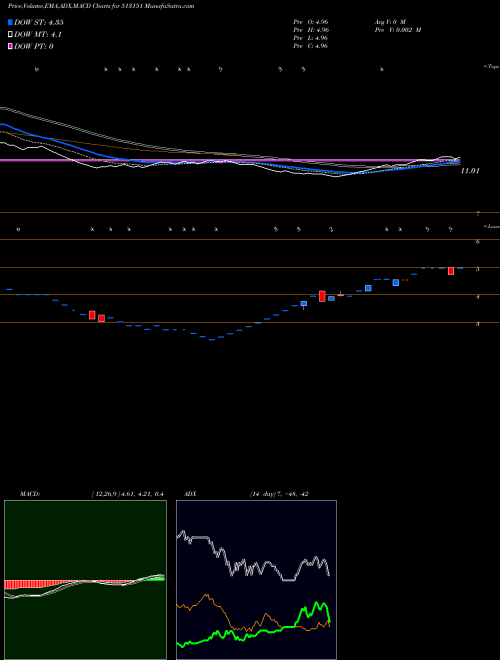
Task: Click the price axis label 6
Action: pyautogui.click(x=478, y=242)
